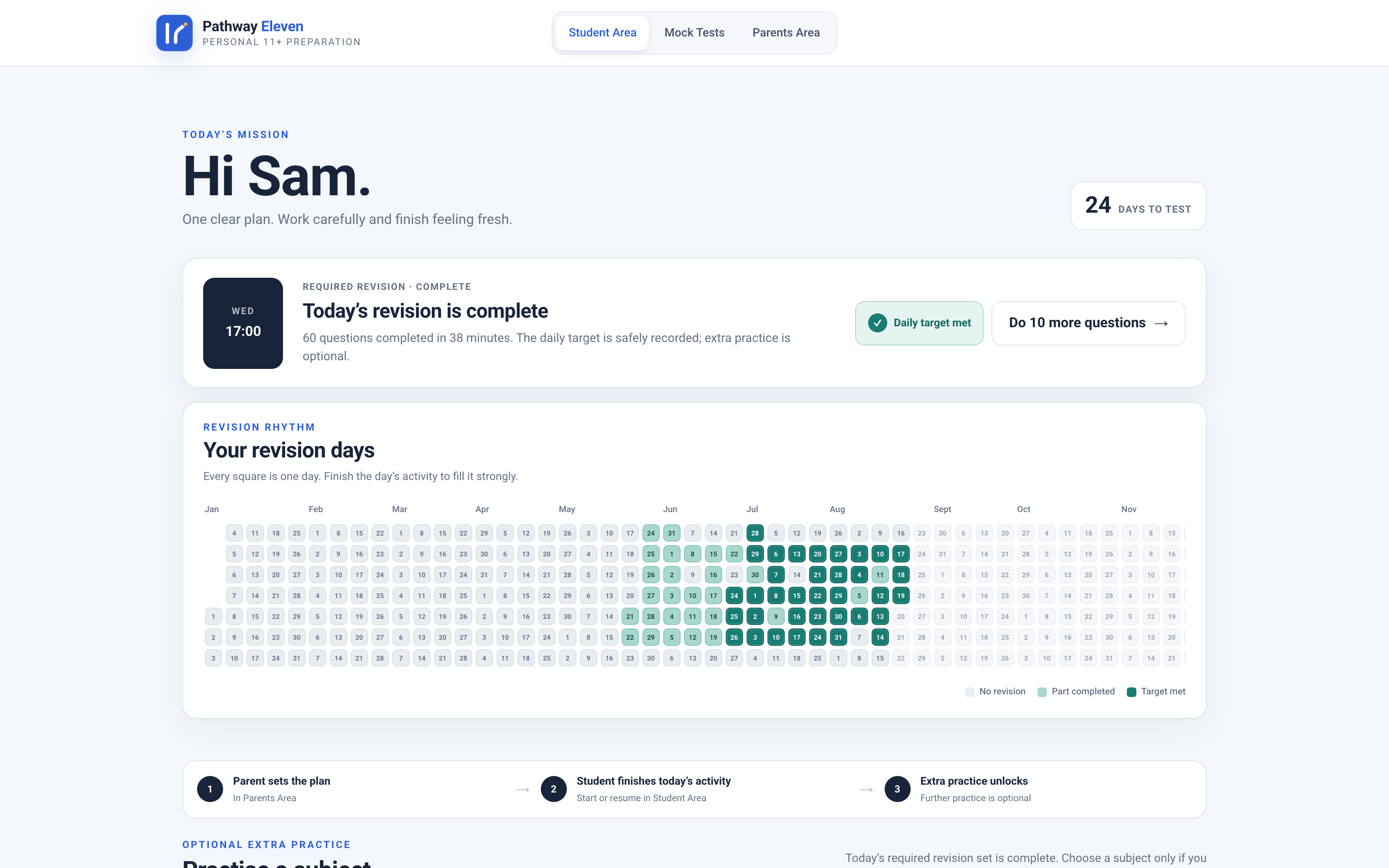The height and width of the screenshot is (868, 1389).
Task: Select the August 5 part-completed day square
Action: coord(859,596)
